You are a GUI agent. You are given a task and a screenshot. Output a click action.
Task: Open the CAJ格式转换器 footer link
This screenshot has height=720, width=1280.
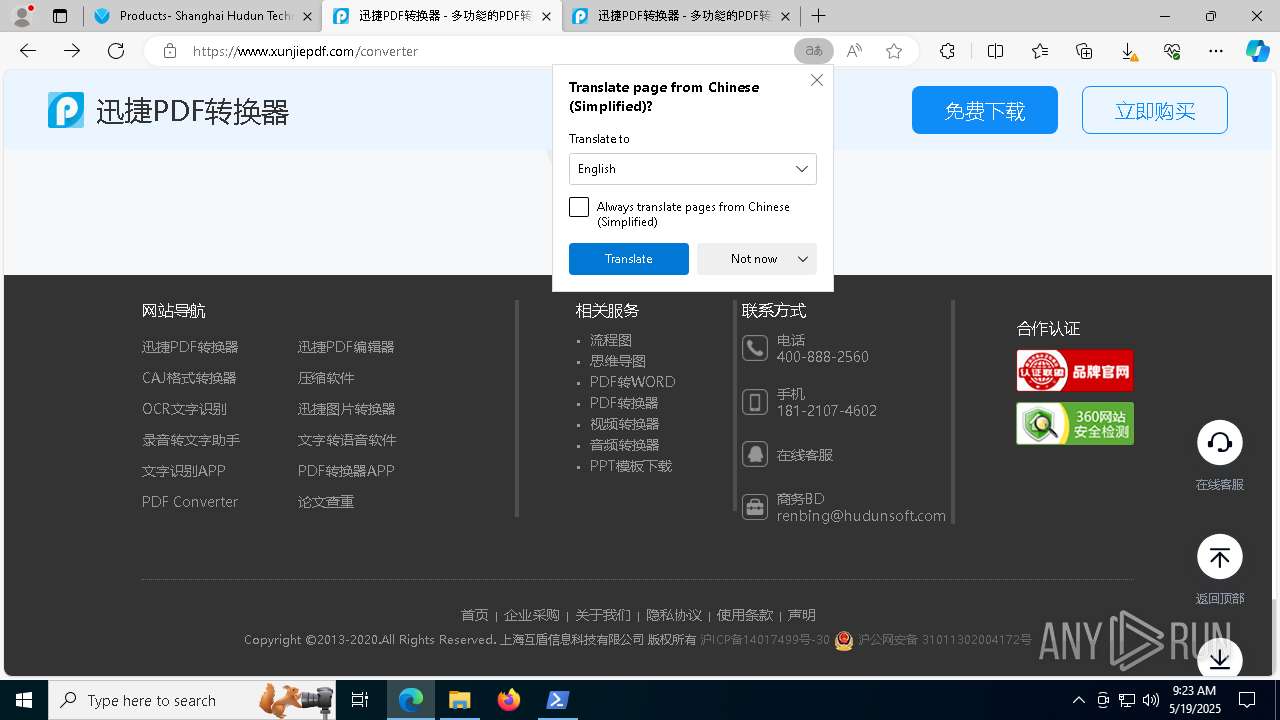[189, 378]
